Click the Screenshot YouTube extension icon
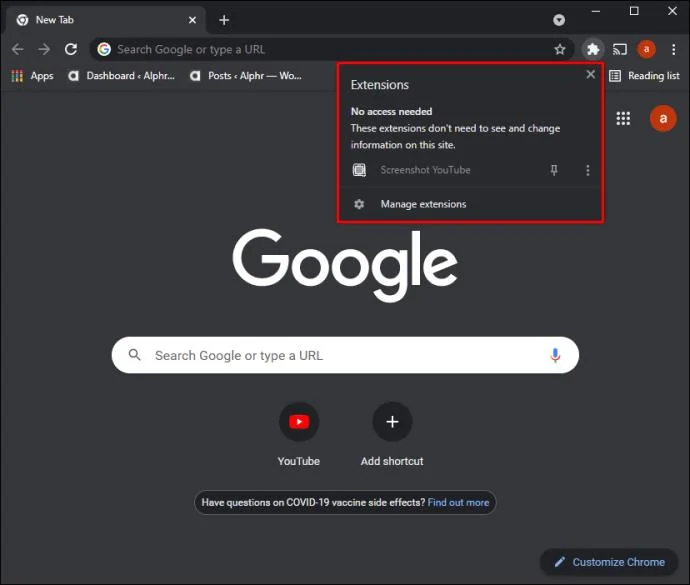Image resolution: width=690 pixels, height=585 pixels. click(x=359, y=170)
